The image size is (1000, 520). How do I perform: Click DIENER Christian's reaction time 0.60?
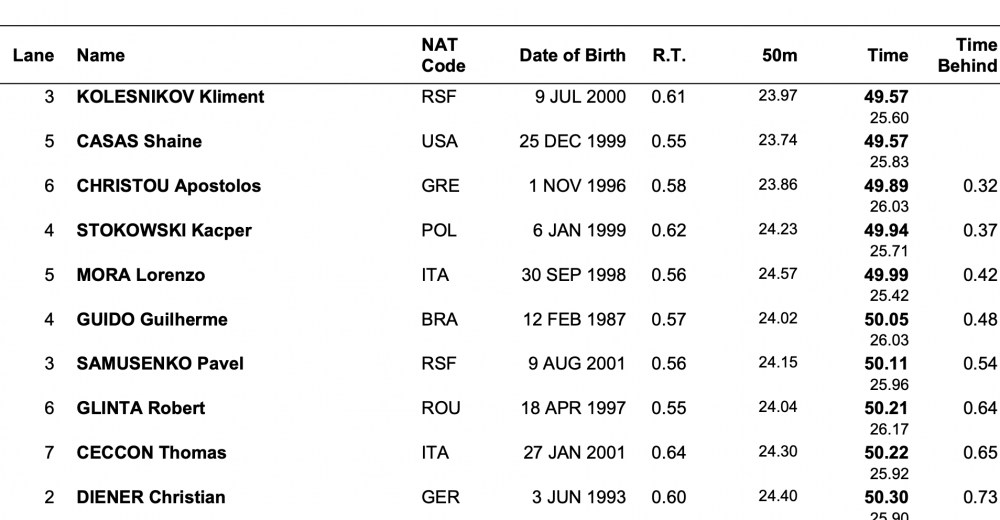point(669,497)
